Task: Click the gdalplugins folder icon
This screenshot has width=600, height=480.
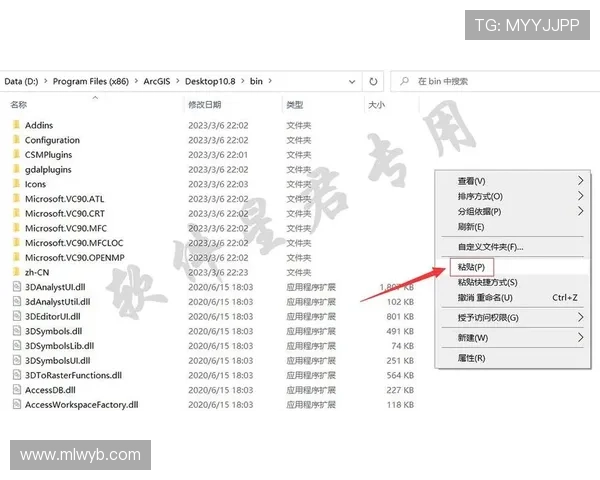Action: 16,170
